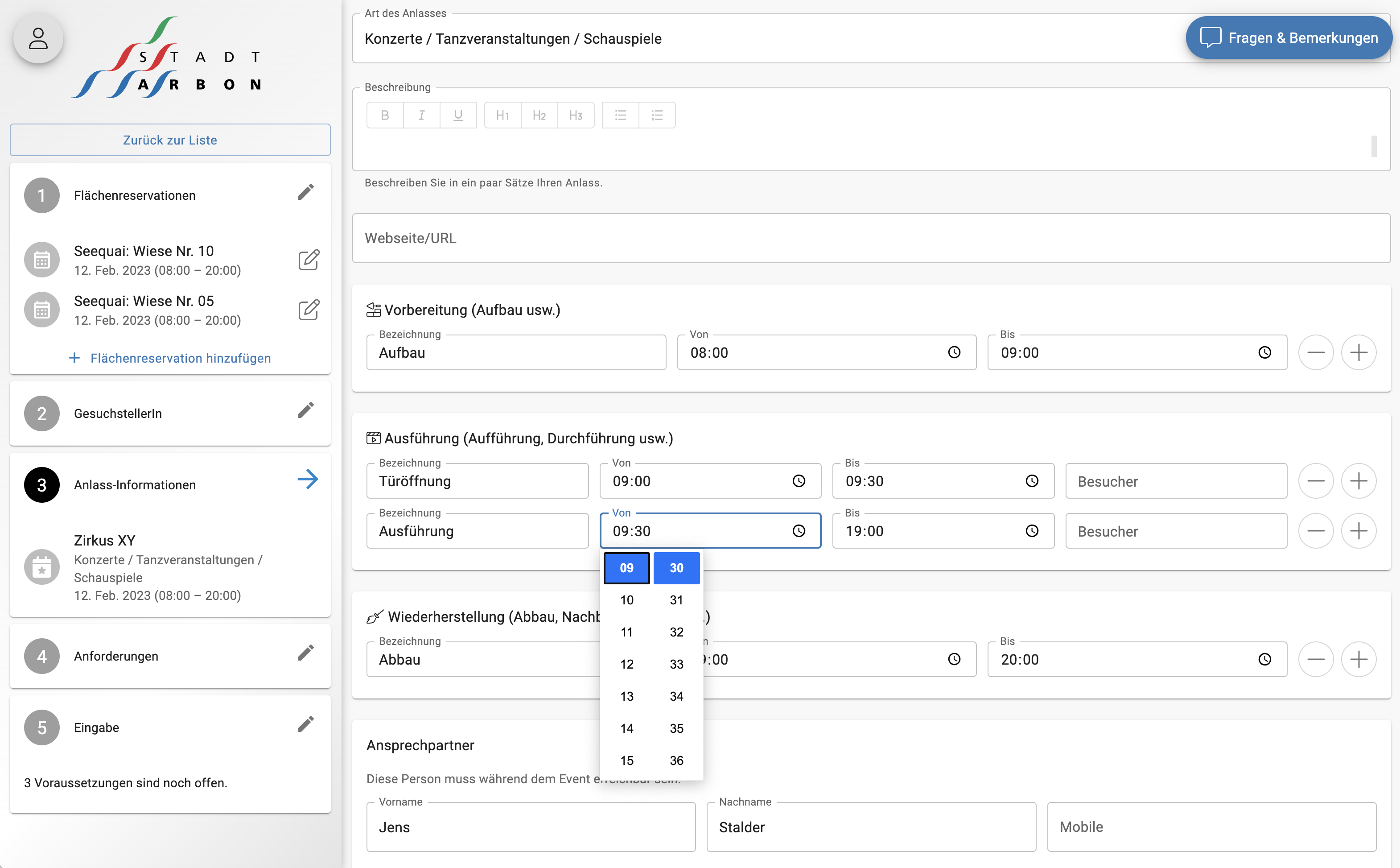1400x868 pixels.
Task: Edit Seequai Wiese Nr. 05 reservation
Action: (309, 310)
